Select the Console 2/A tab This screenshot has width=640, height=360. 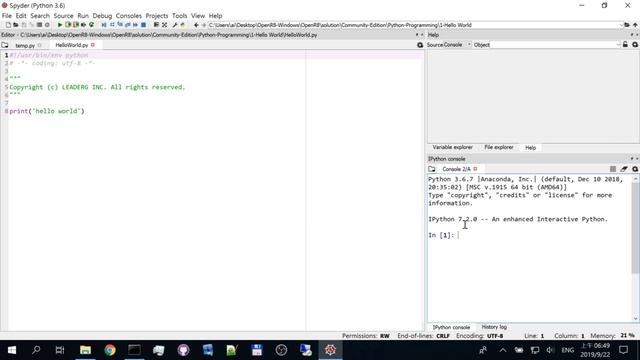[x=456, y=169]
